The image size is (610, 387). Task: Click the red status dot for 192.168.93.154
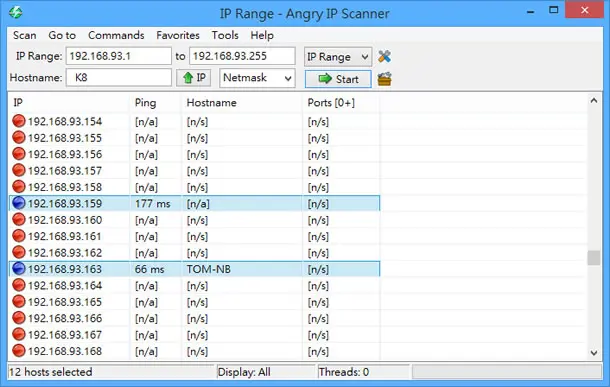tap(19, 121)
